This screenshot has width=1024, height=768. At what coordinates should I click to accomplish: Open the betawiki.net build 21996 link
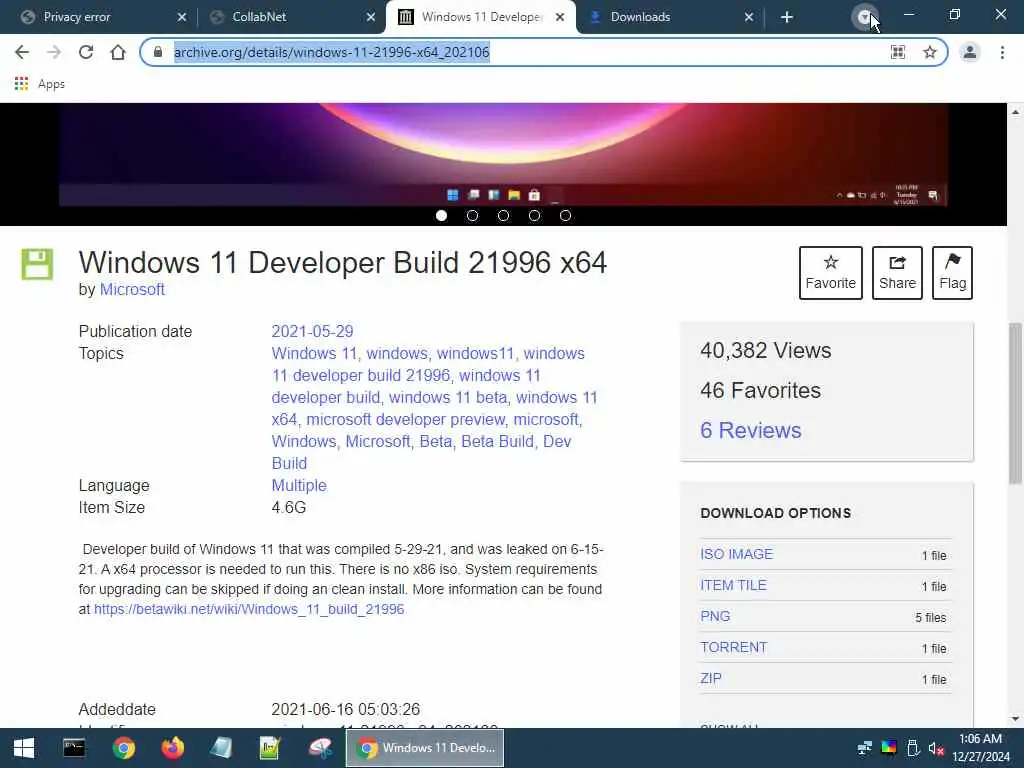point(249,609)
